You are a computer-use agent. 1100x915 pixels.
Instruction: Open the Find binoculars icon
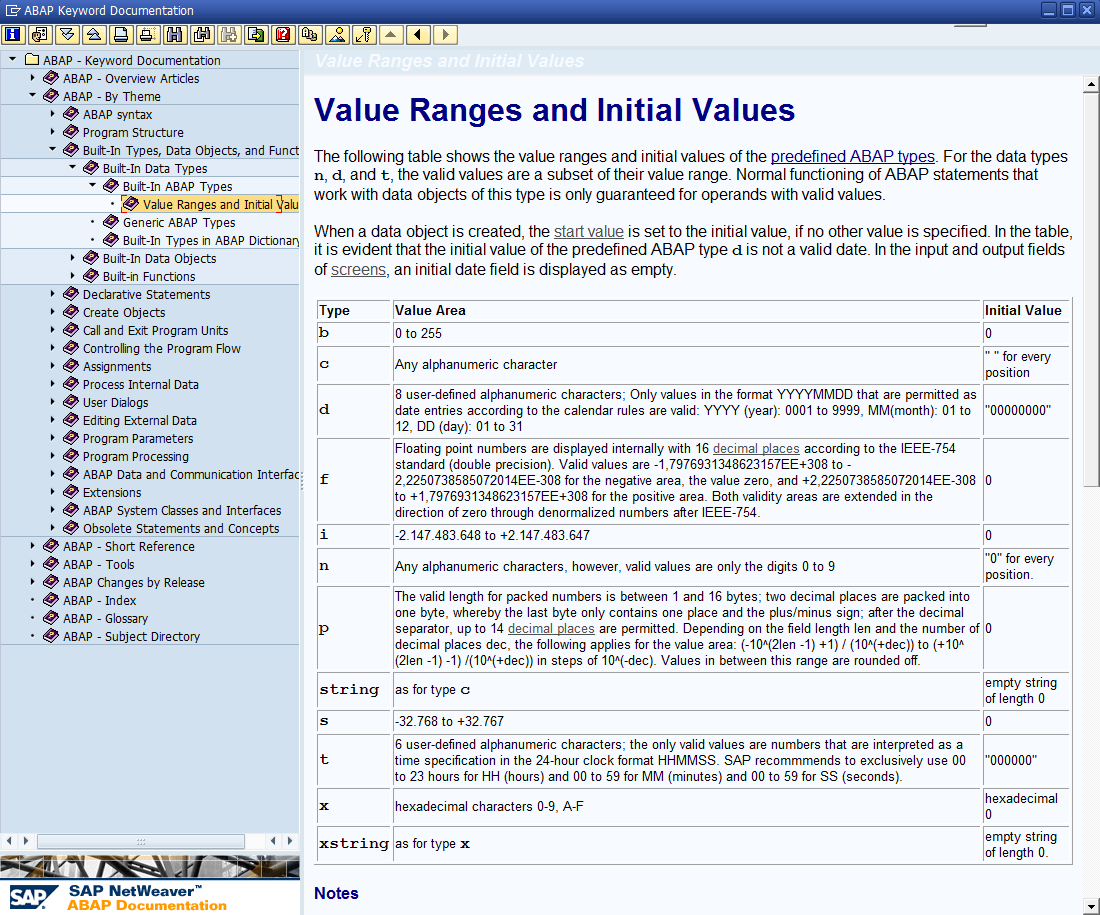coord(172,34)
